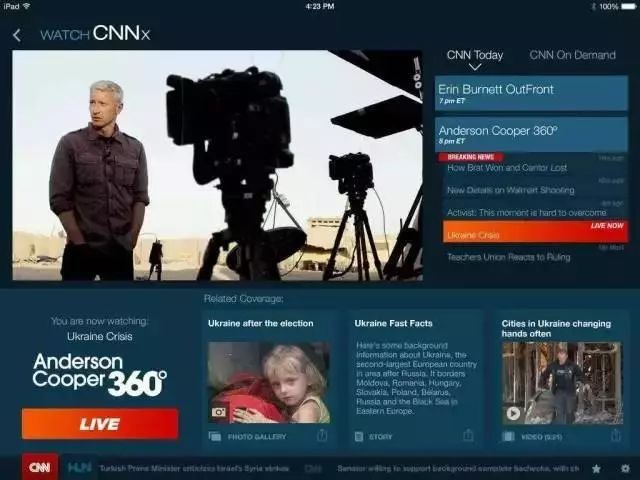Share the Ukraine Fast Facts story
The image size is (640, 480).
click(468, 436)
